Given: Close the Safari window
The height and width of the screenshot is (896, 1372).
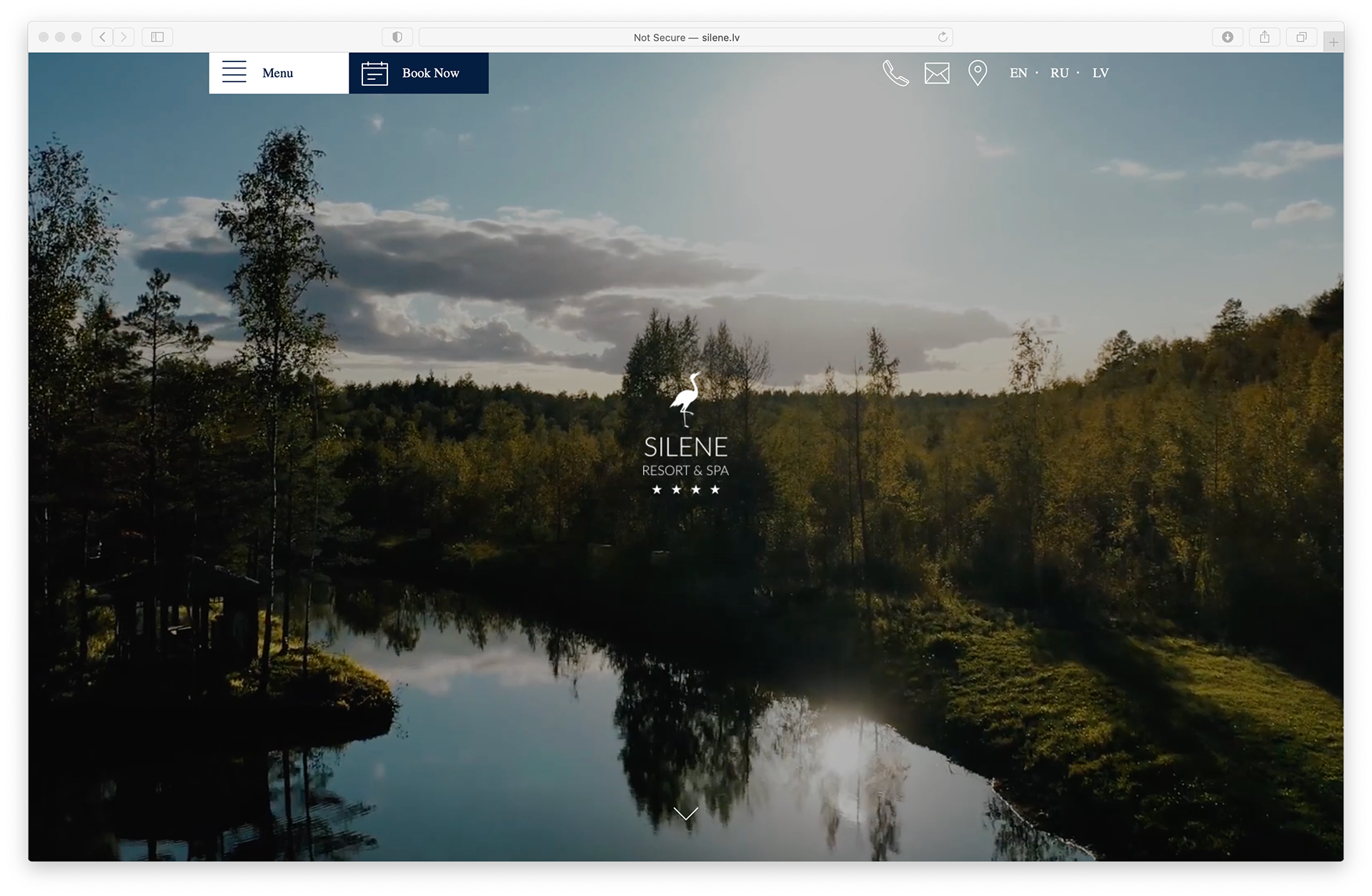Looking at the screenshot, I should coord(44,37).
